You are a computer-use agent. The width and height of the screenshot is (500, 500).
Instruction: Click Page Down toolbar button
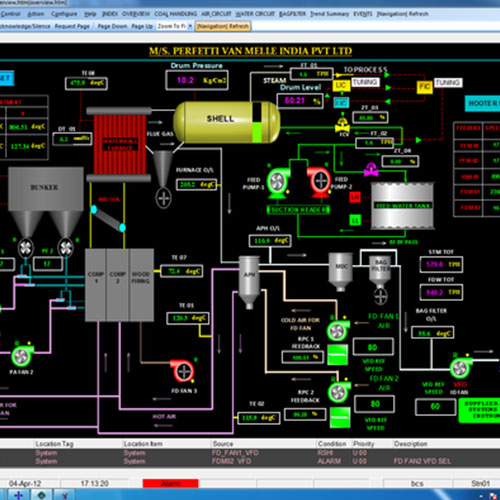pyautogui.click(x=112, y=26)
